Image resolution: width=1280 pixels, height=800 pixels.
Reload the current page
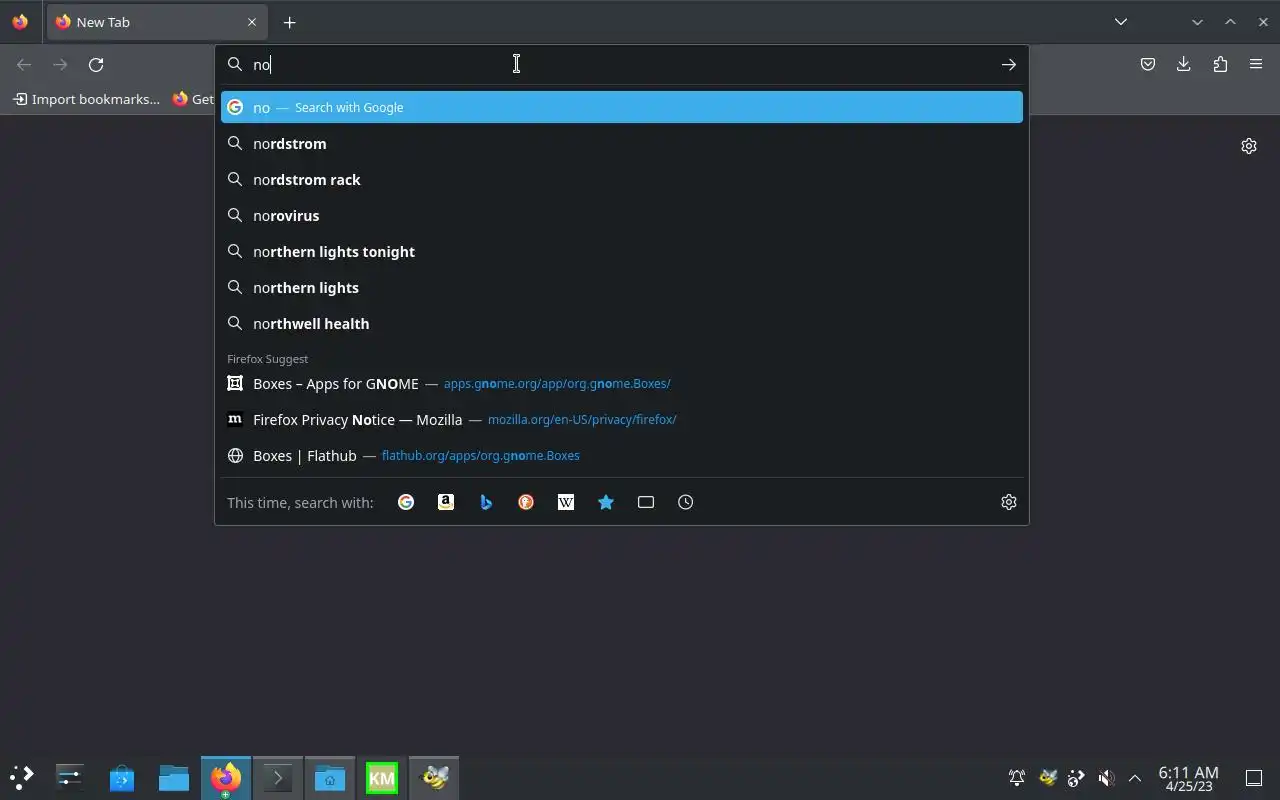click(x=96, y=65)
